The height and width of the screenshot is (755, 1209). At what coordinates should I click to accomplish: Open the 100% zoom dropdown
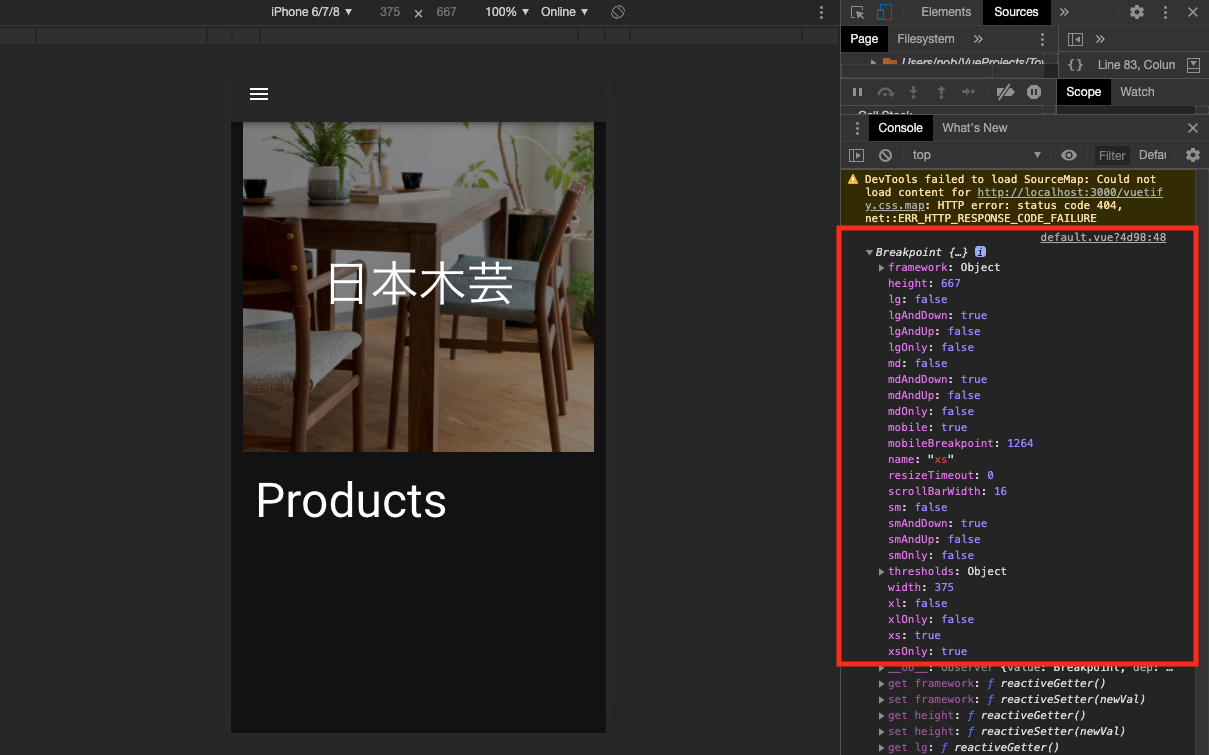pyautogui.click(x=506, y=12)
